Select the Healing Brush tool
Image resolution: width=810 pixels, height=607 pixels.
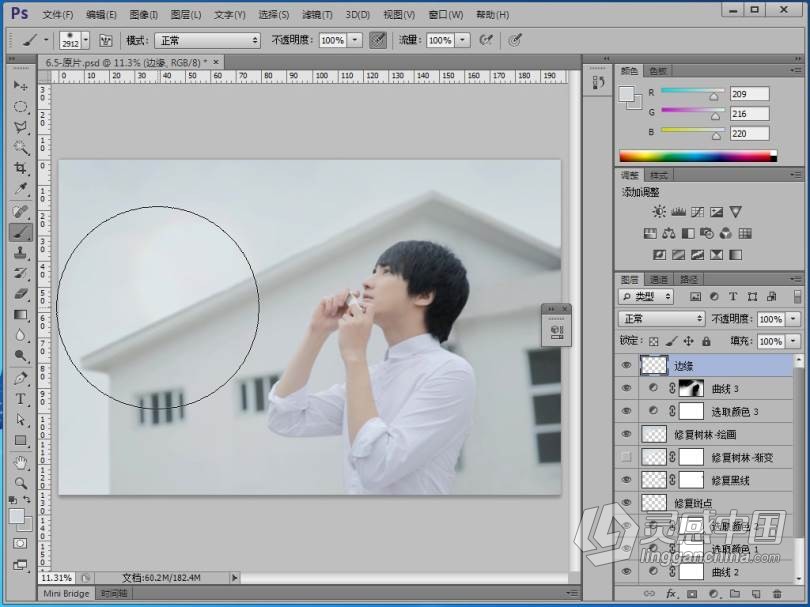pyautogui.click(x=21, y=211)
